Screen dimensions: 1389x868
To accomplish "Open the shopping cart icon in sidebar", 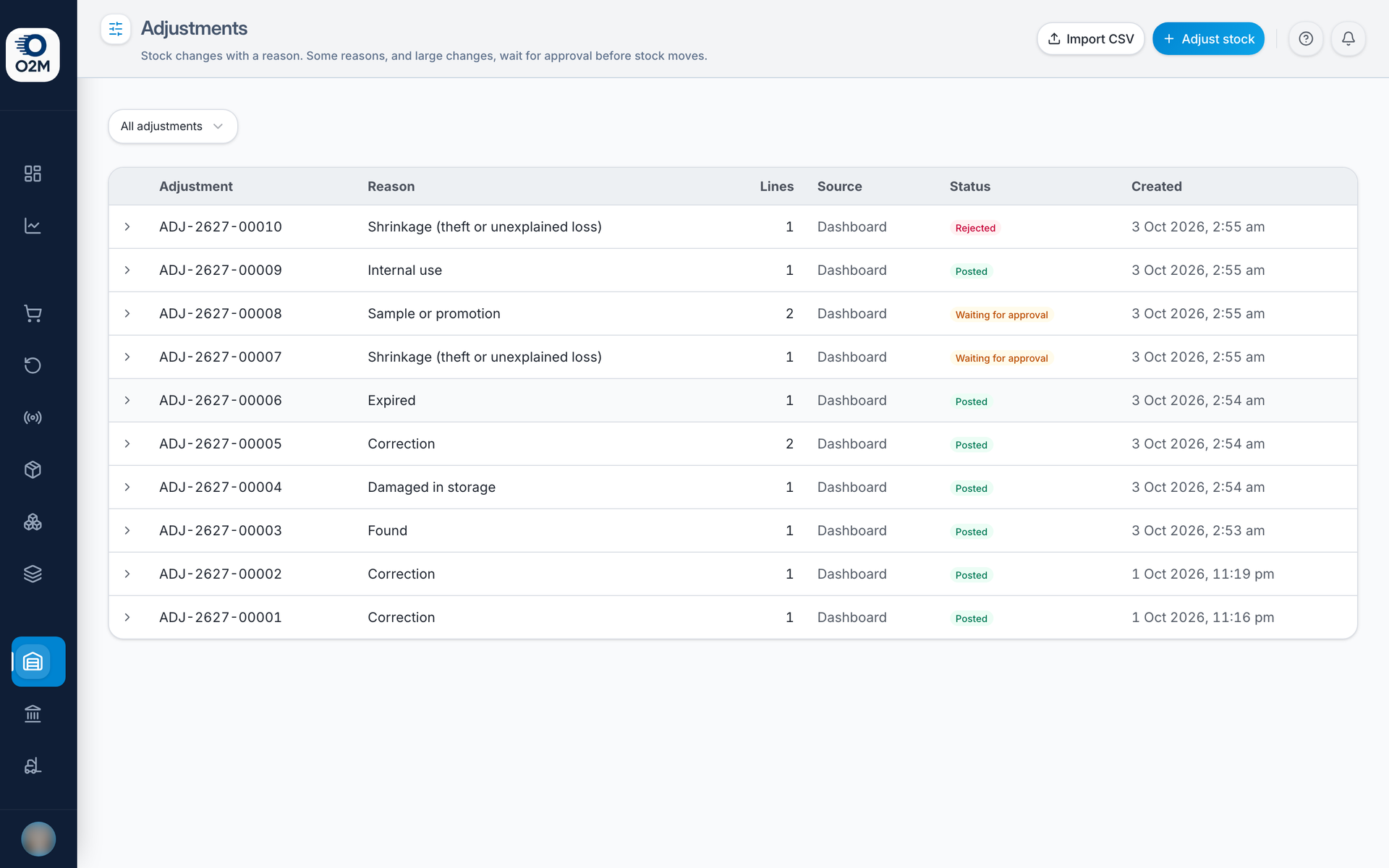I will (33, 313).
